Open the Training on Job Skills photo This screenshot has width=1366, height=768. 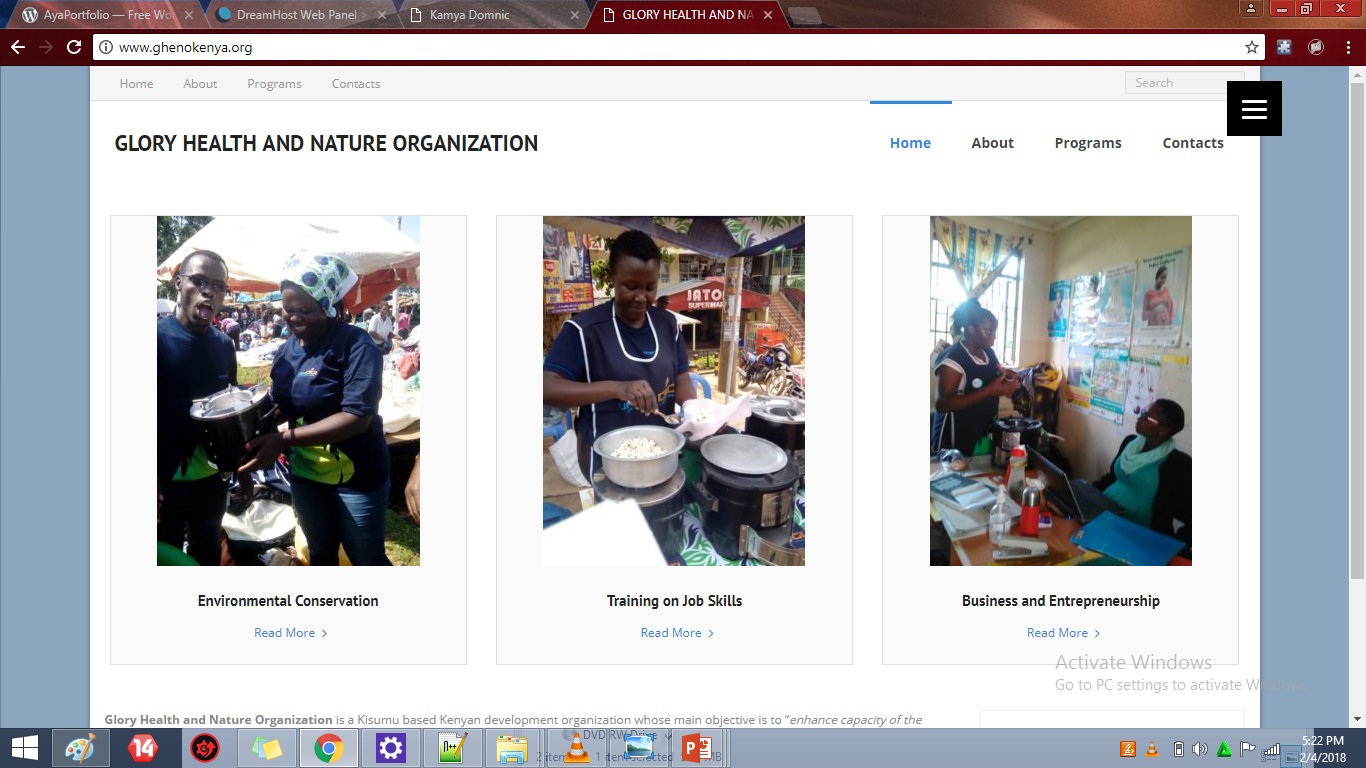tap(674, 391)
